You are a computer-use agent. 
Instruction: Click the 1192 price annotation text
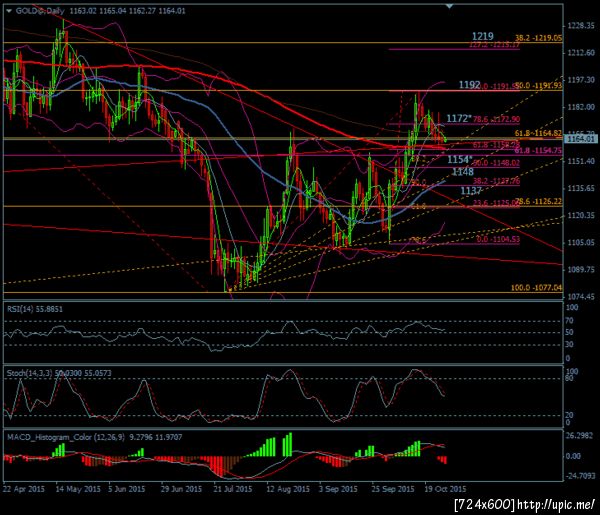[x=469, y=85]
